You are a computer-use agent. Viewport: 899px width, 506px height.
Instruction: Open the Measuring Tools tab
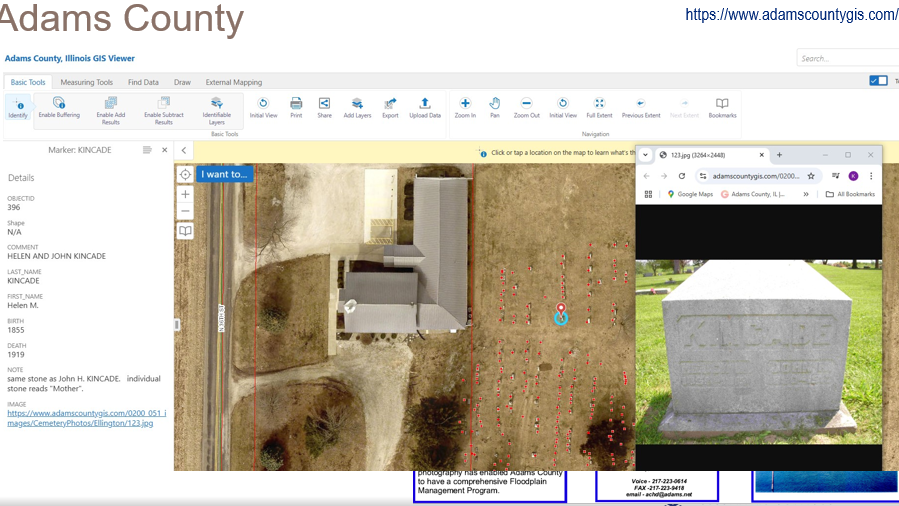pos(87,82)
